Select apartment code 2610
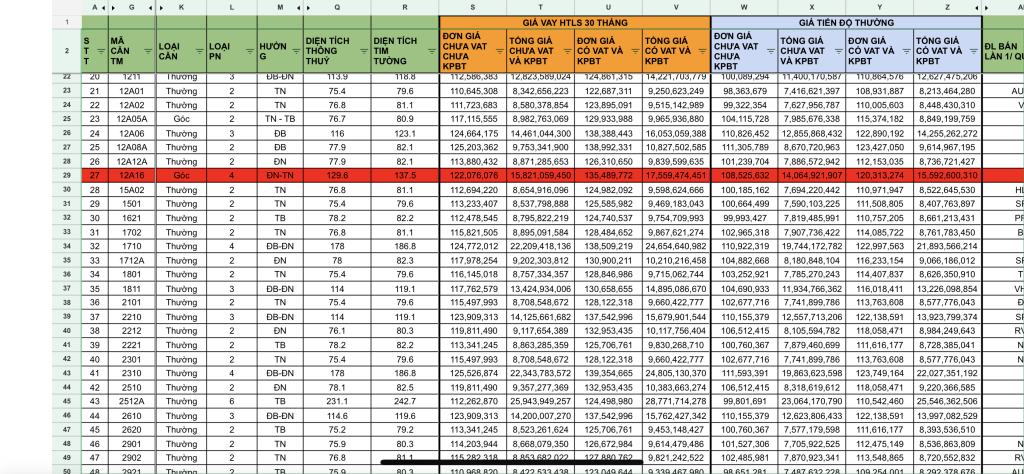1024x474 pixels. [132, 416]
